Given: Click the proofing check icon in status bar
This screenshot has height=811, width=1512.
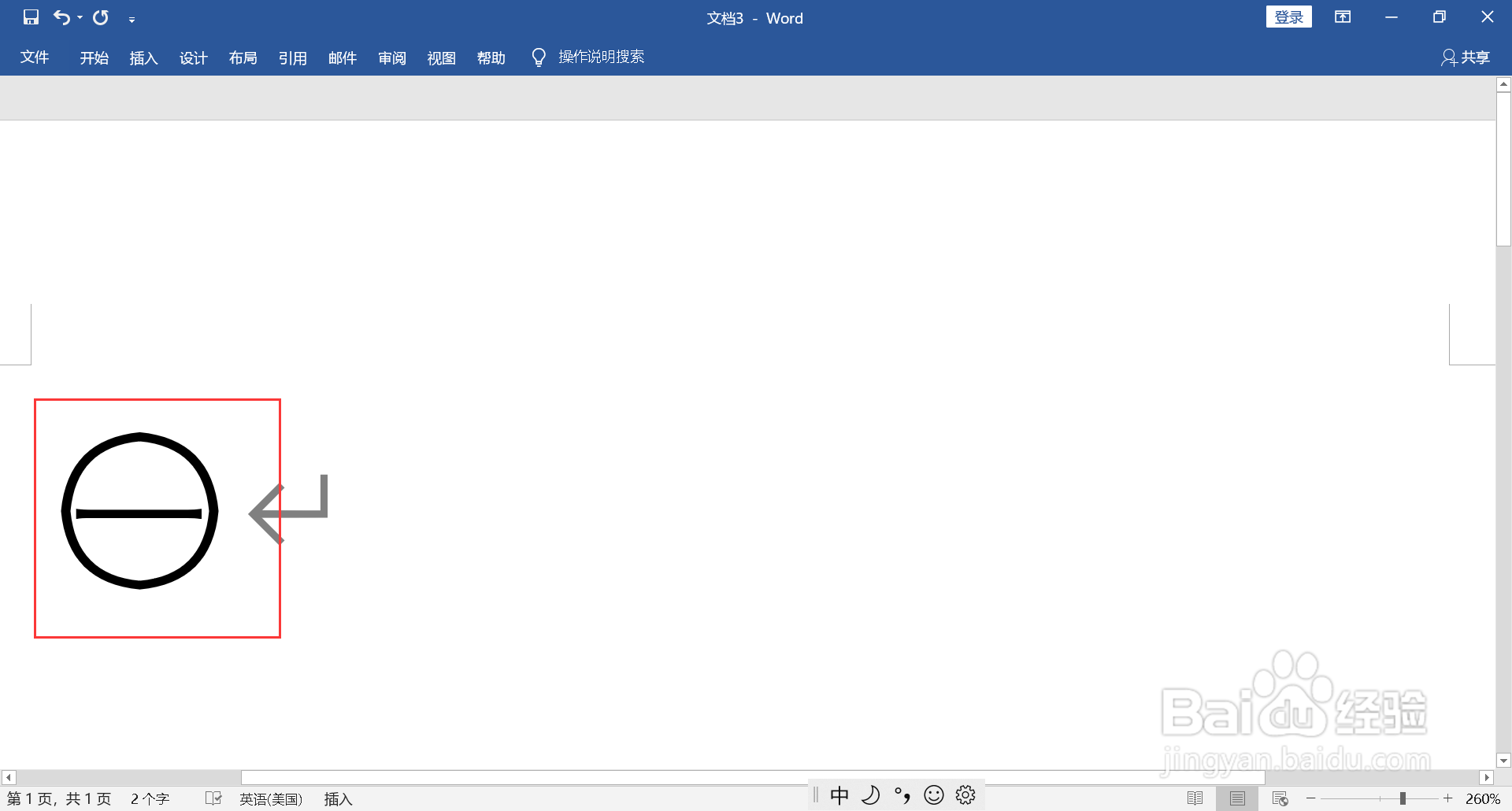Looking at the screenshot, I should pos(213,799).
